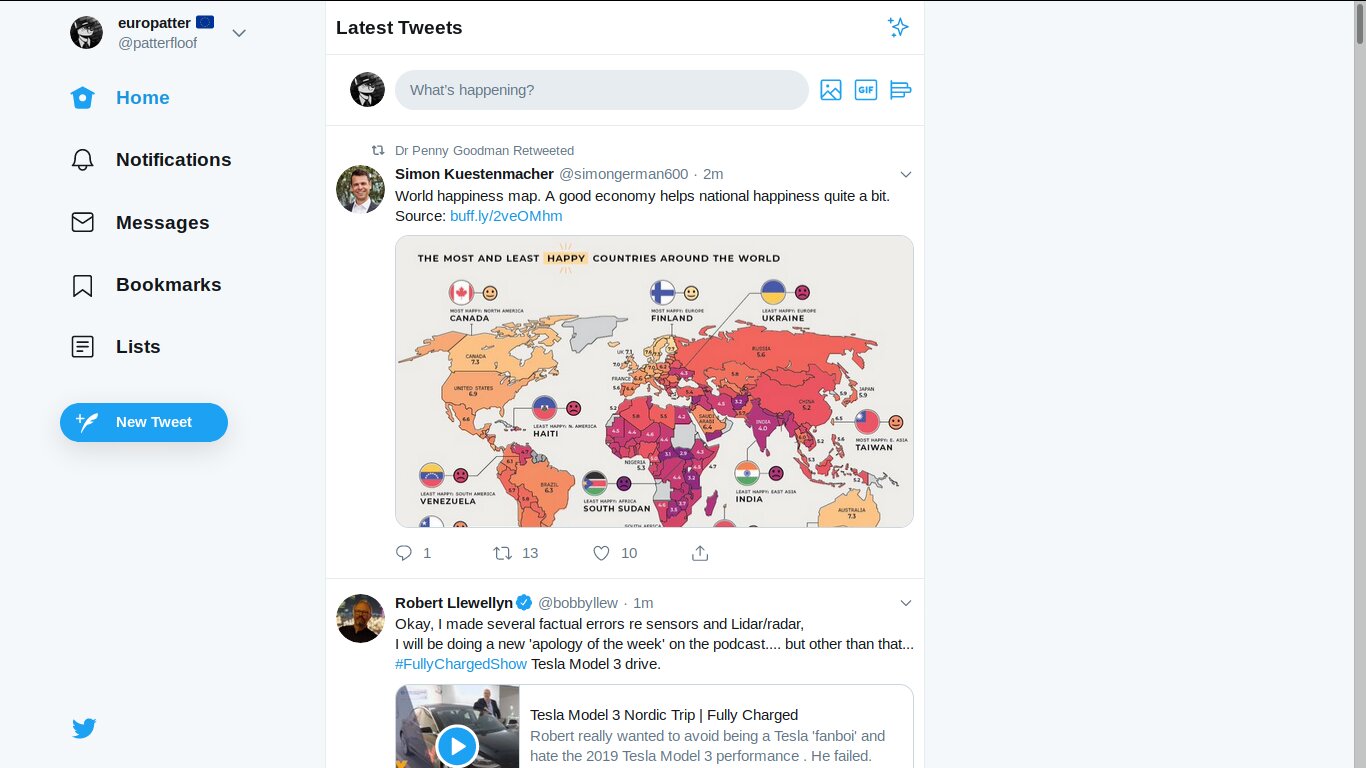Add an image using the media icon
The image size is (1366, 768).
[x=831, y=90]
